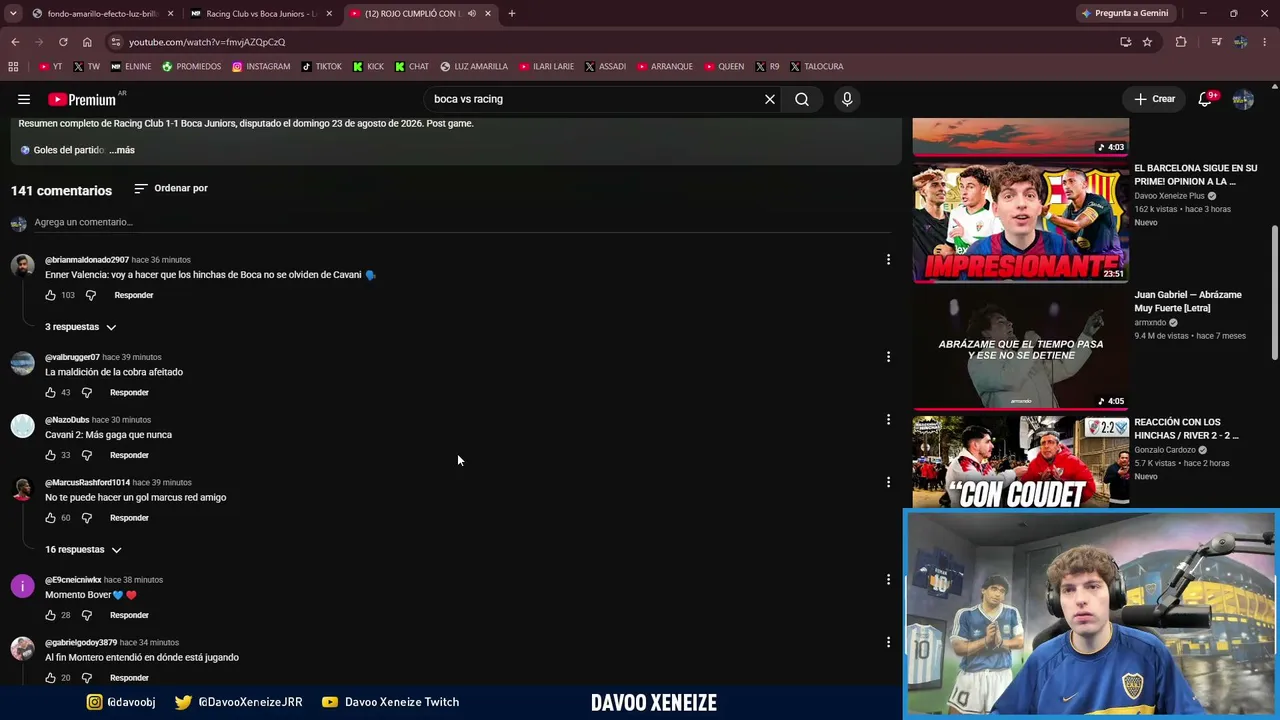Screen dimensions: 1280x720
Task: Open YouTube notifications bell
Action: click(x=1206, y=99)
